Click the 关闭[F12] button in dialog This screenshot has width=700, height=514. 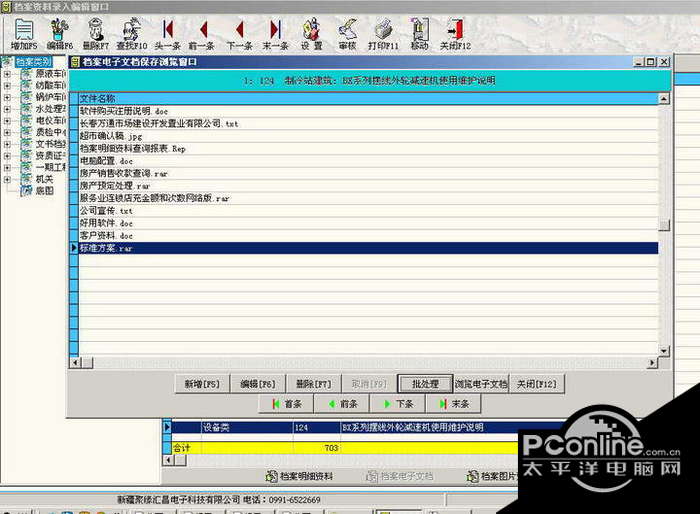pyautogui.click(x=537, y=384)
